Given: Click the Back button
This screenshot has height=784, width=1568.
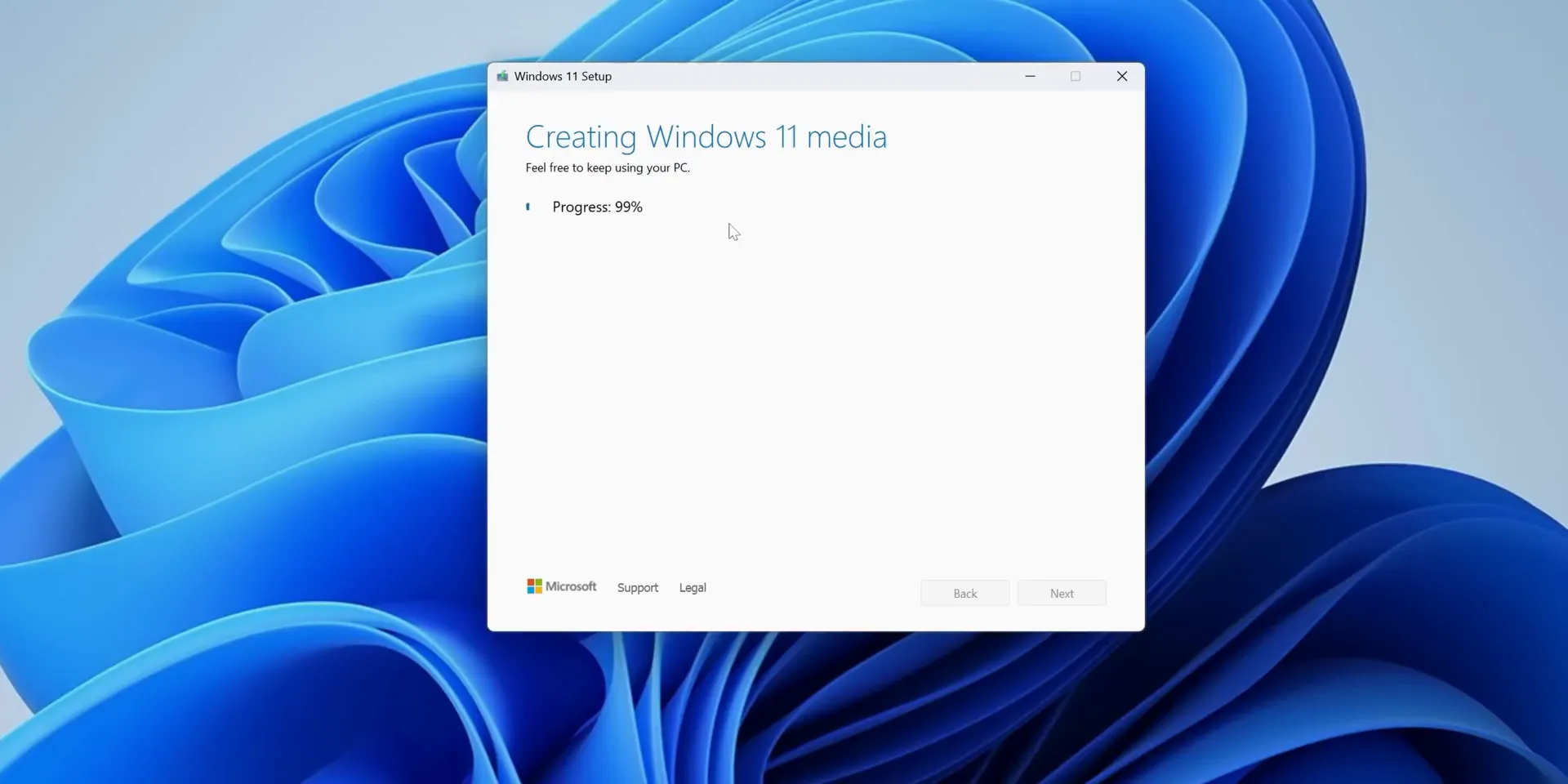Looking at the screenshot, I should tap(965, 594).
